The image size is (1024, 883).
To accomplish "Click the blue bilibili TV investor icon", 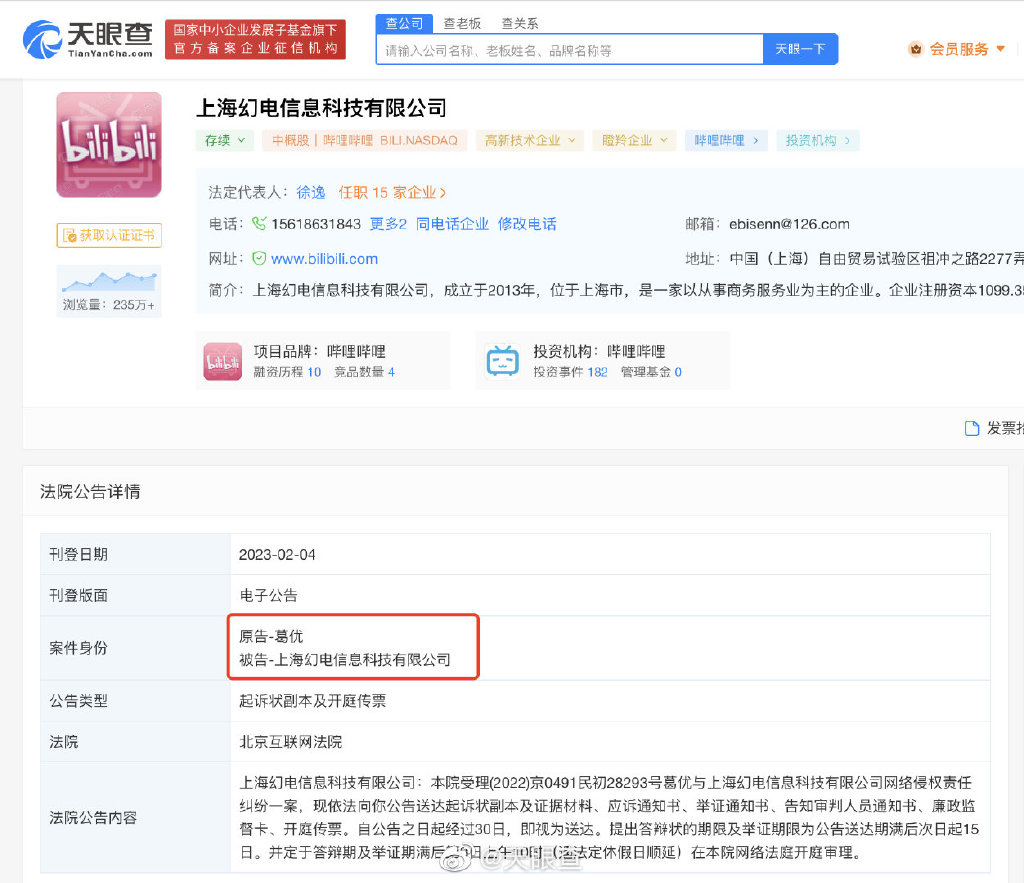I will (x=503, y=361).
